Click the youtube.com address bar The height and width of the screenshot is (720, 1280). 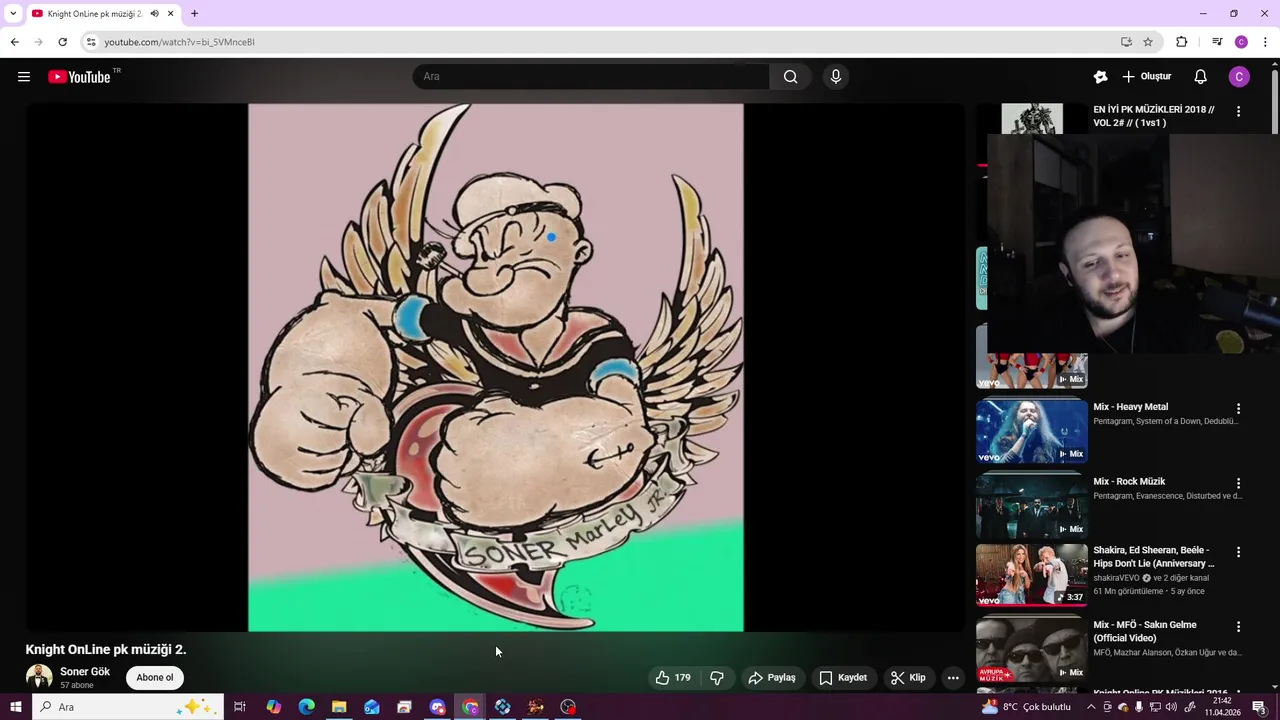tap(600, 42)
